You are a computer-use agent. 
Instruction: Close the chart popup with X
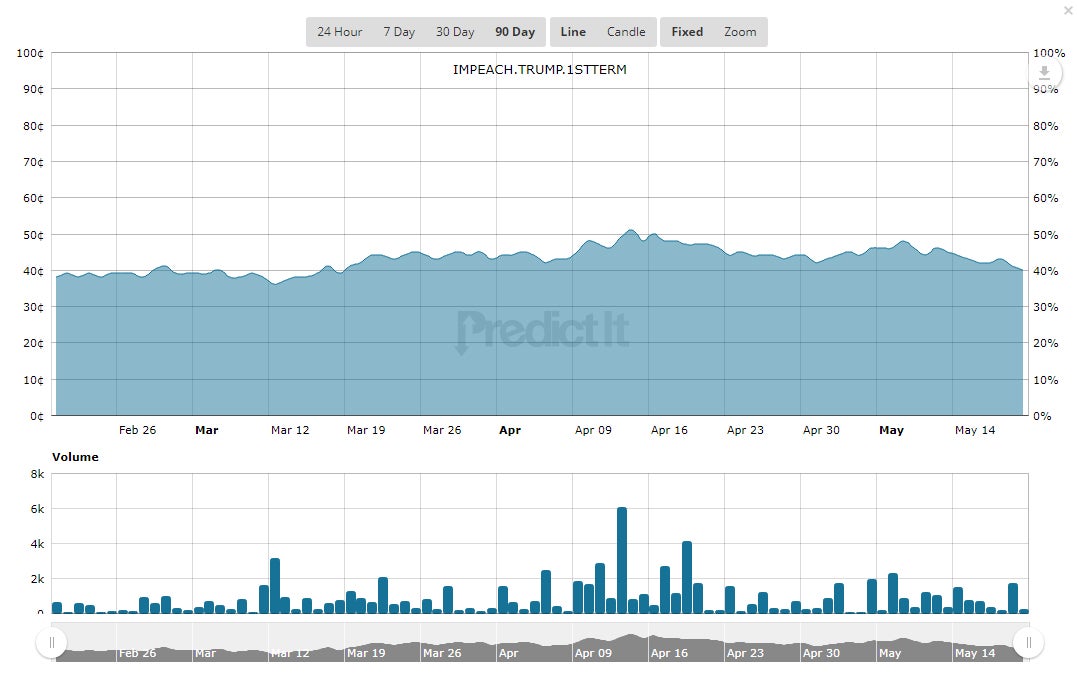1069,10
